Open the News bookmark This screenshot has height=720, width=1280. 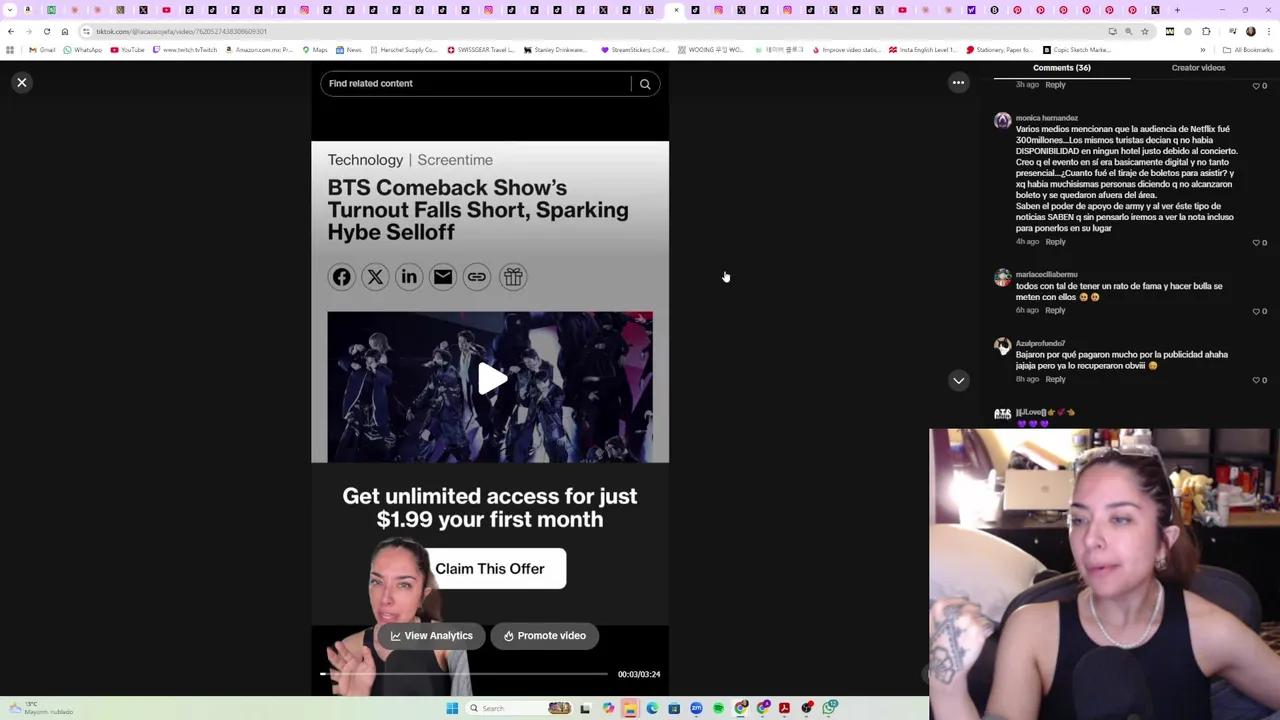pos(349,50)
